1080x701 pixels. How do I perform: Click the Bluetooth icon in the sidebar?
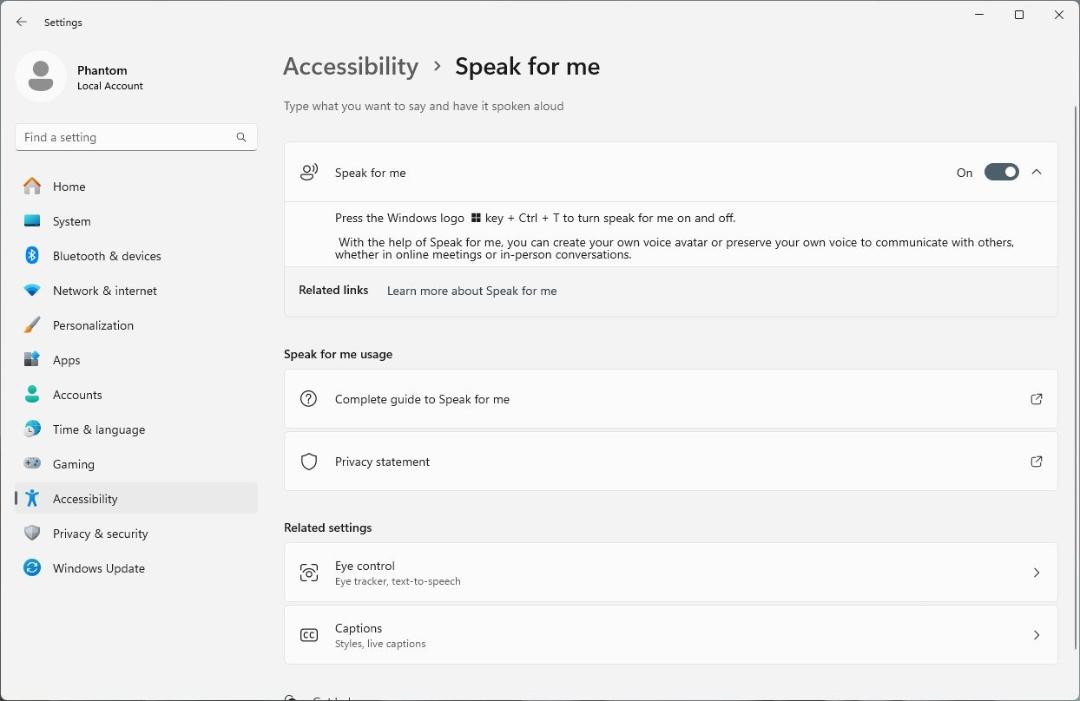pyautogui.click(x=32, y=255)
